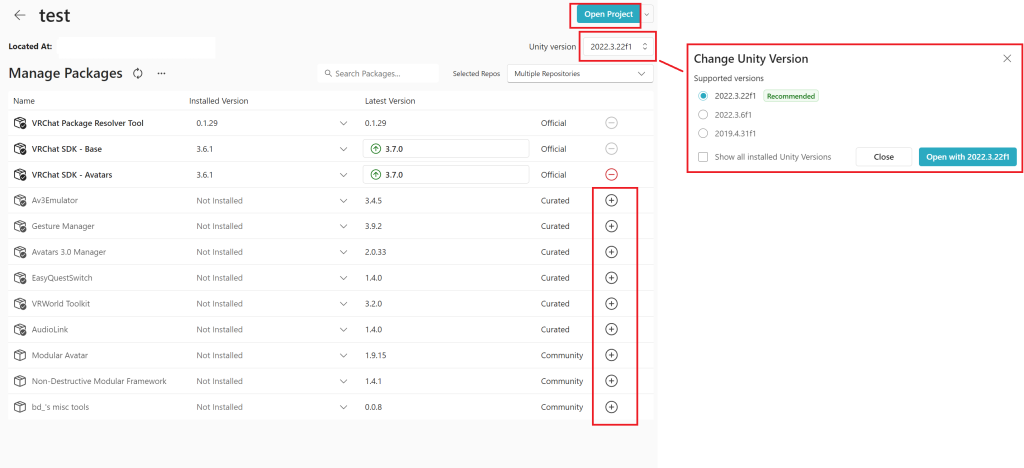
Task: Open the Unity version 2022.3.22f1 selector
Action: [619, 47]
